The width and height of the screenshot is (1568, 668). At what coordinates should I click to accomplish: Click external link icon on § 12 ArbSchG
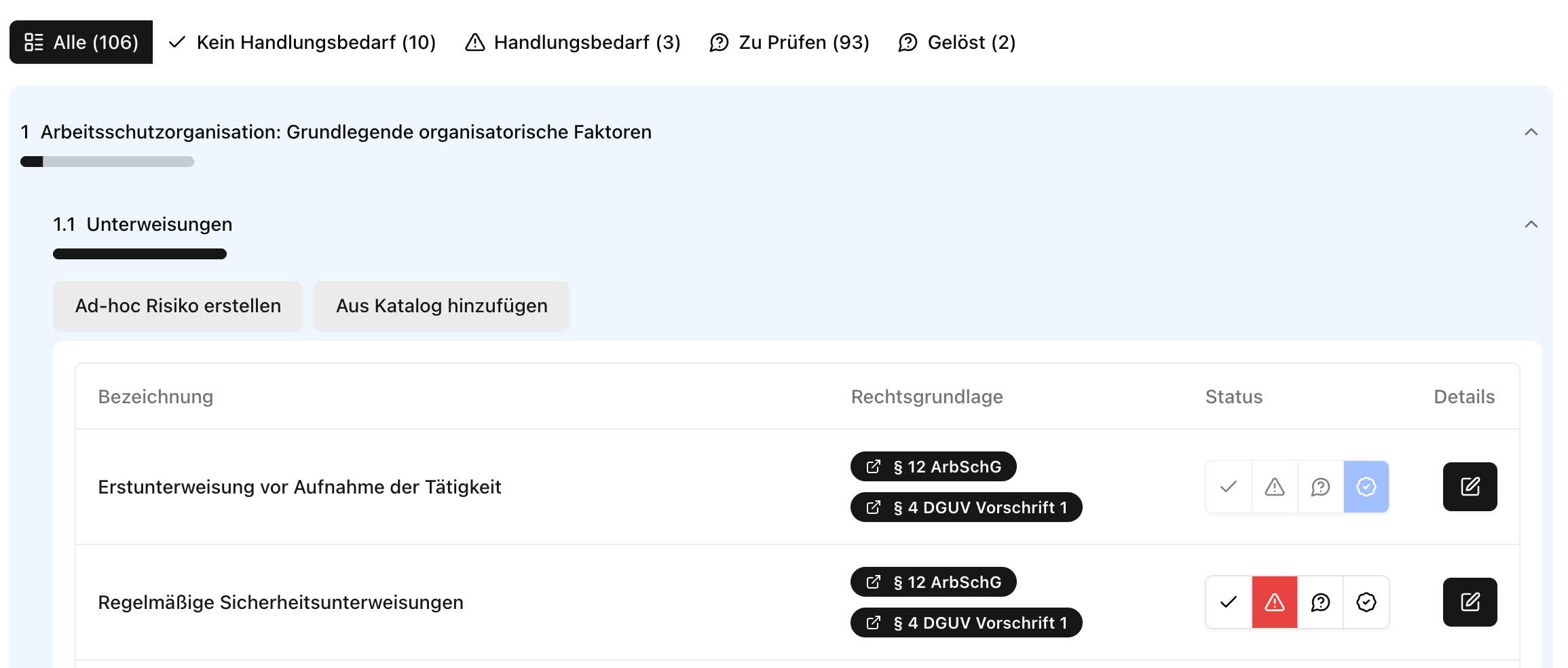click(874, 466)
